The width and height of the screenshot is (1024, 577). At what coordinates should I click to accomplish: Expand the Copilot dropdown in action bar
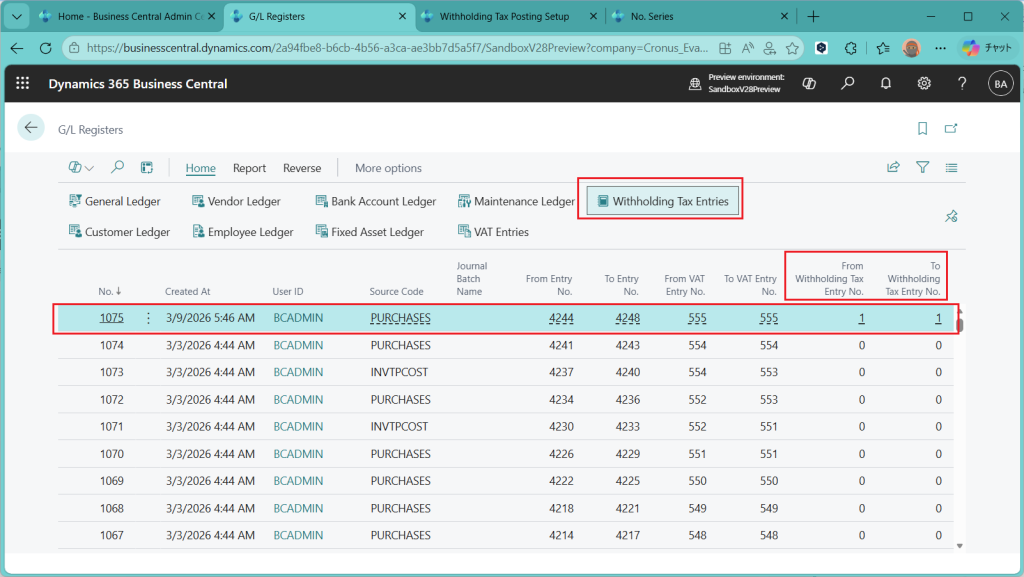81,168
